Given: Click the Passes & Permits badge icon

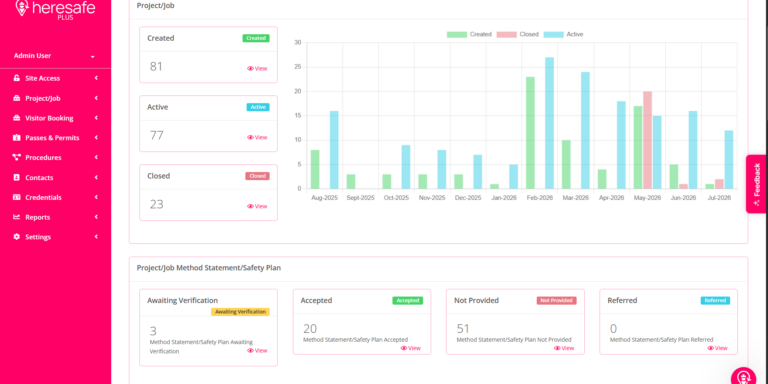Looking at the screenshot, I should coord(17,138).
